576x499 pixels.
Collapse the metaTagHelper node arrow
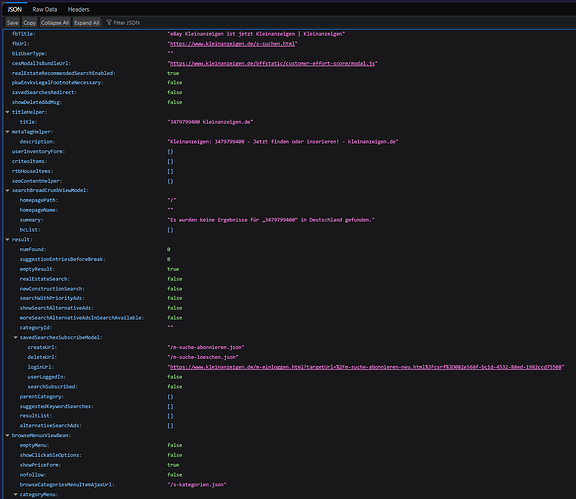(7, 132)
